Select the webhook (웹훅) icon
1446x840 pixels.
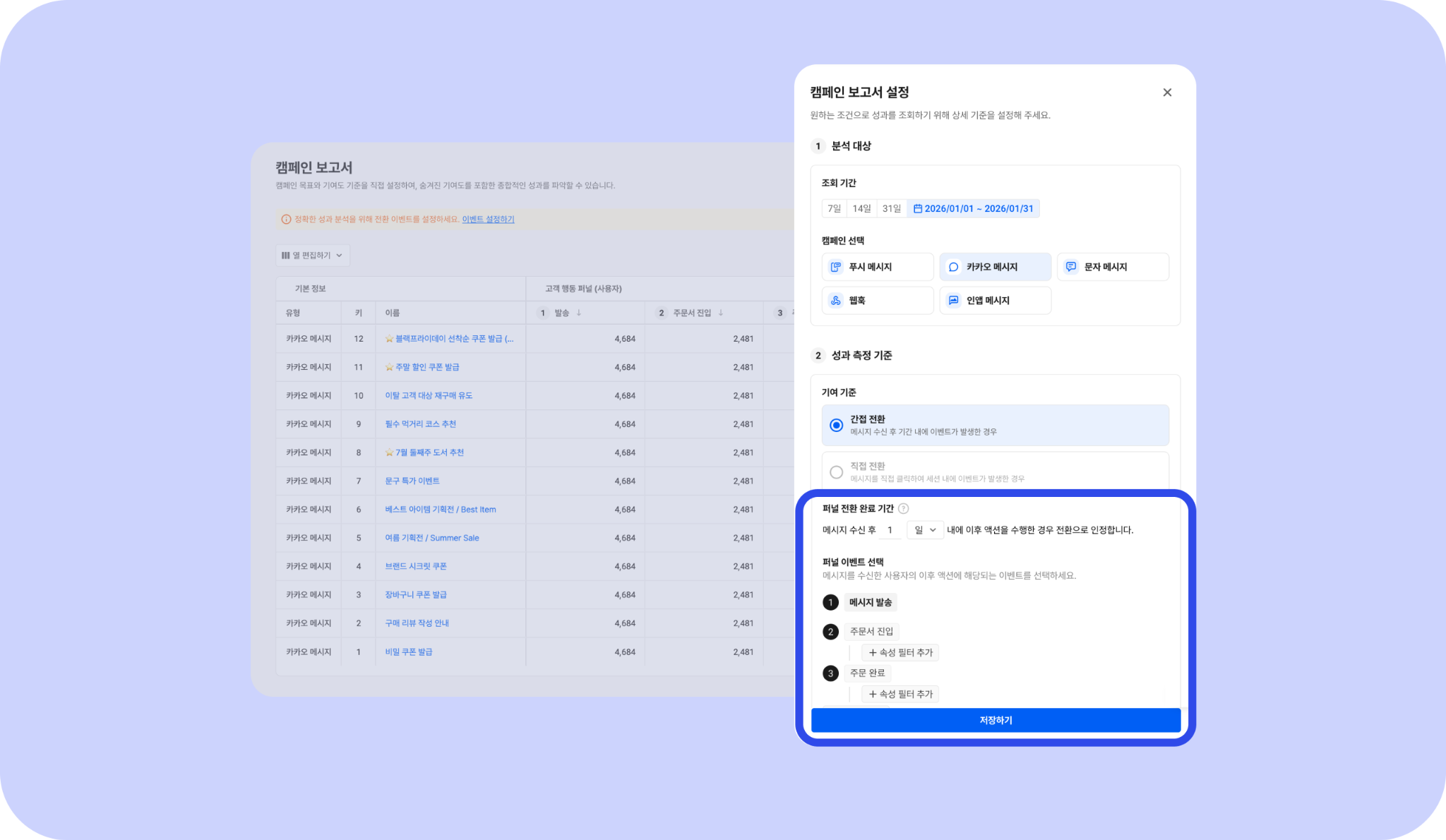pos(836,301)
